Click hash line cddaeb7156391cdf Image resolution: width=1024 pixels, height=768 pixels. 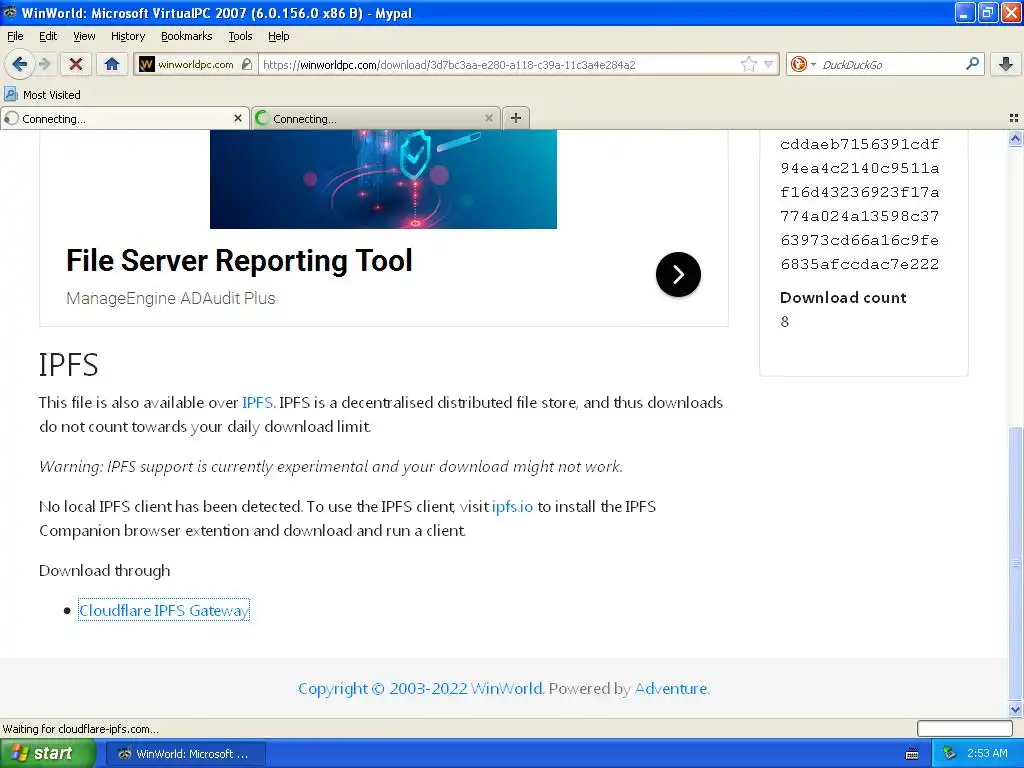(859, 144)
